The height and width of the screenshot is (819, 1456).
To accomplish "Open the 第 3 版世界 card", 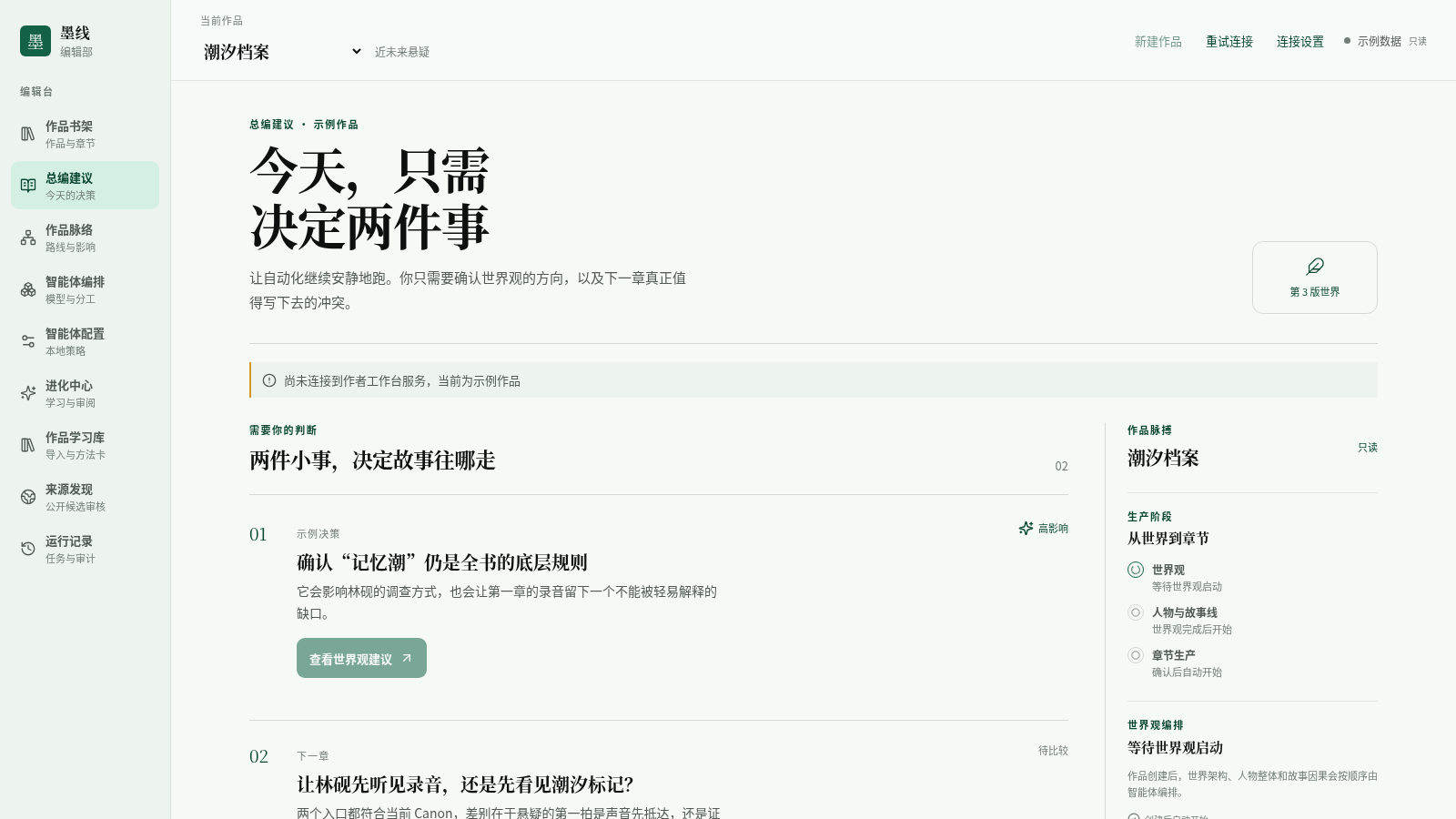I will pyautogui.click(x=1315, y=278).
